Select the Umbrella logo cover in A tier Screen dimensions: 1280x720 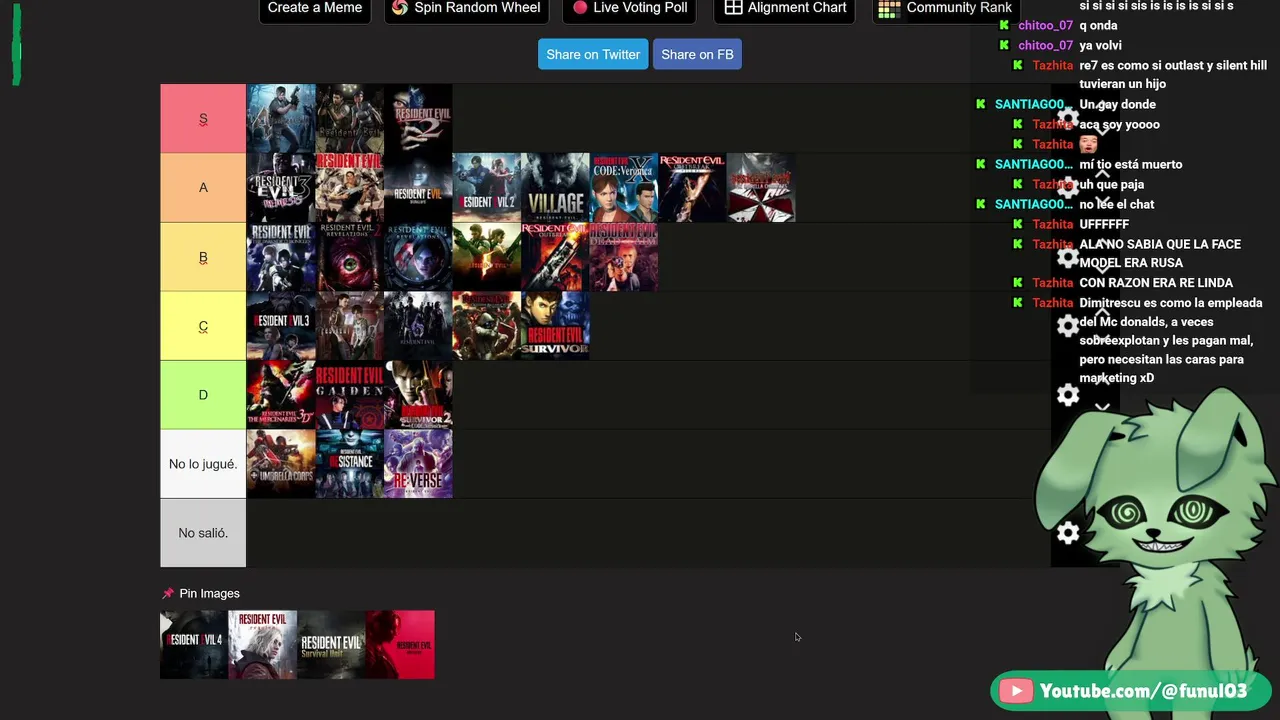[x=761, y=187]
